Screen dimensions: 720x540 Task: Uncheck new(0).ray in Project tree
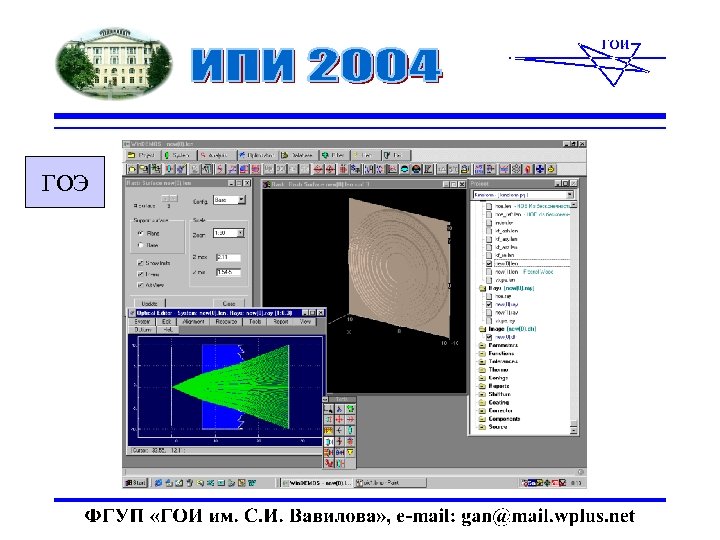coord(489,304)
